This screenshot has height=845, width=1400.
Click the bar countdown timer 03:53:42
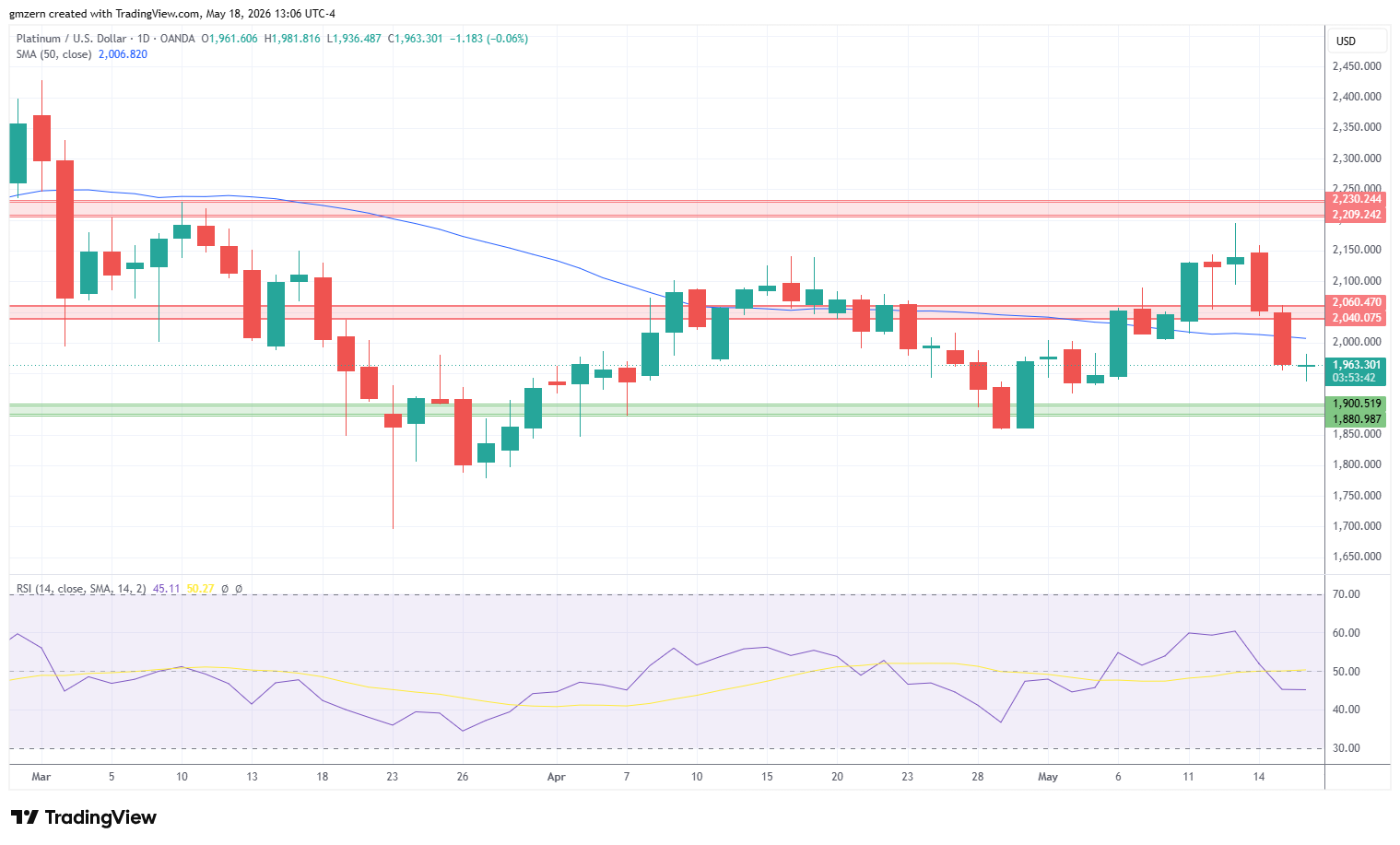pyautogui.click(x=1354, y=378)
